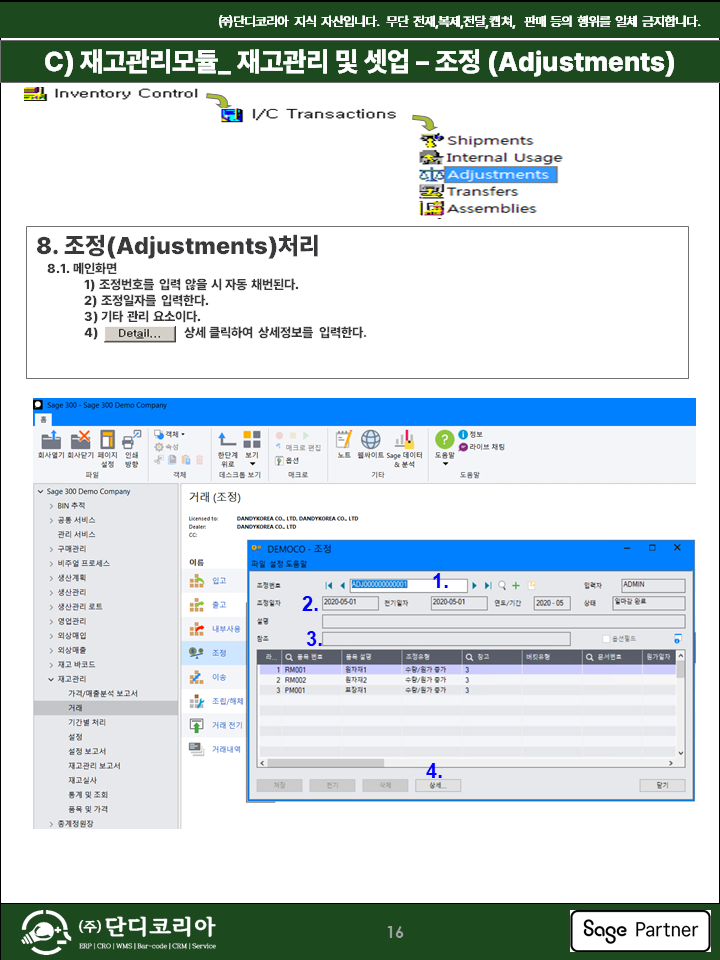720x960 pixels.
Task: Expand the 구매관리 tree node
Action: tap(51, 549)
